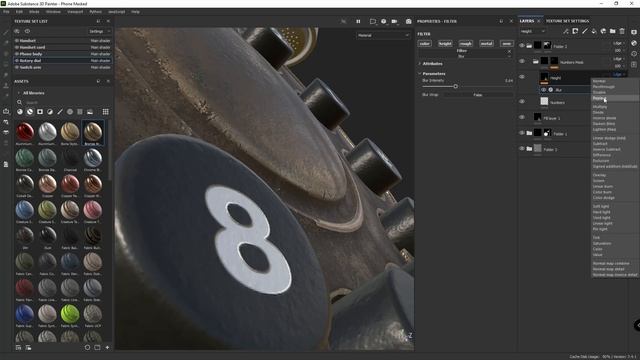The width and height of the screenshot is (640, 360).
Task: Filter assets by smart masks
Action: (40, 111)
